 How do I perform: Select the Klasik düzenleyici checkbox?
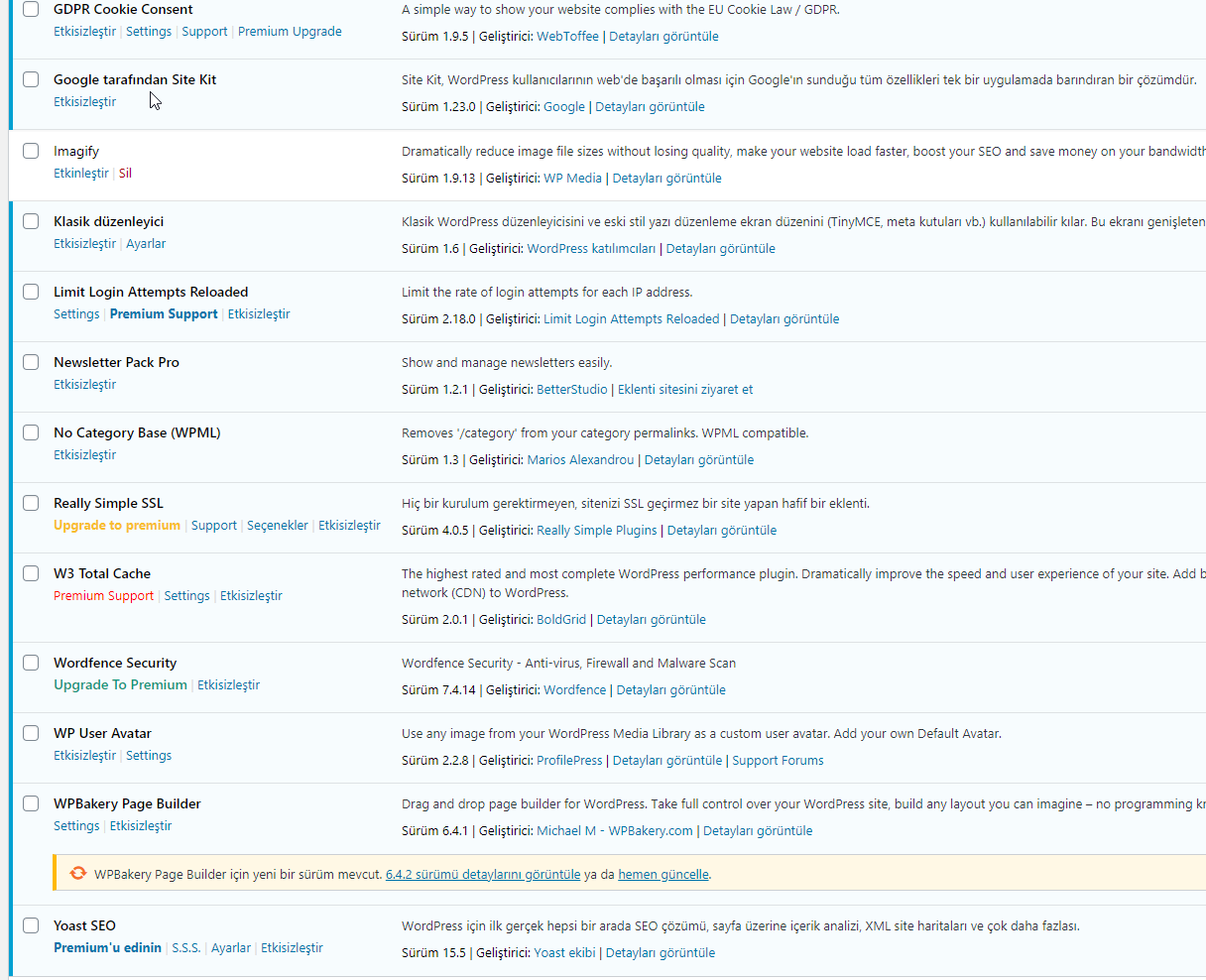(x=31, y=221)
